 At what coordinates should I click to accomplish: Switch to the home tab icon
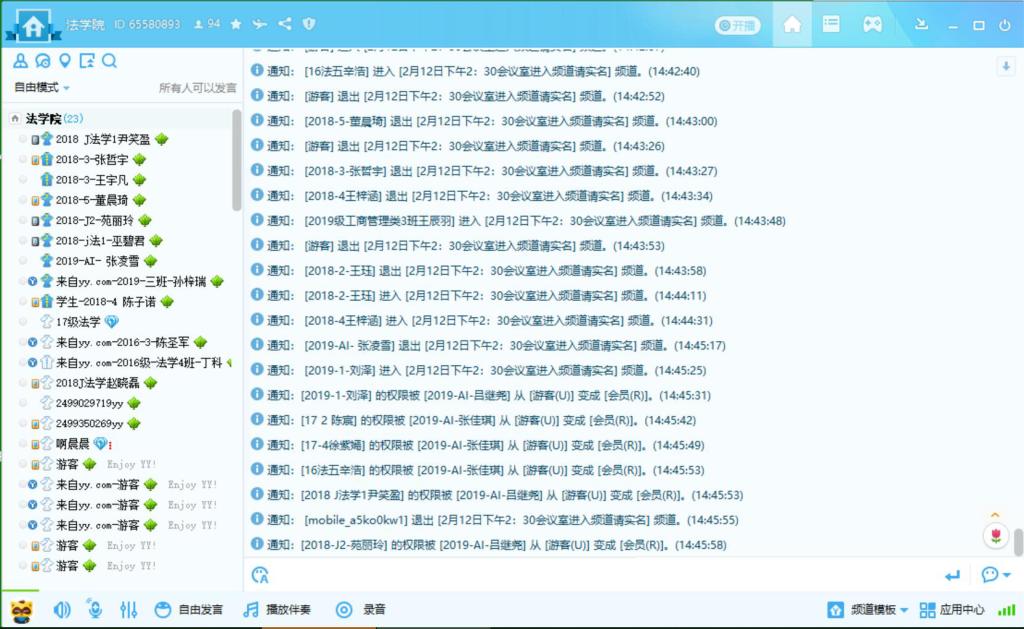(x=792, y=24)
